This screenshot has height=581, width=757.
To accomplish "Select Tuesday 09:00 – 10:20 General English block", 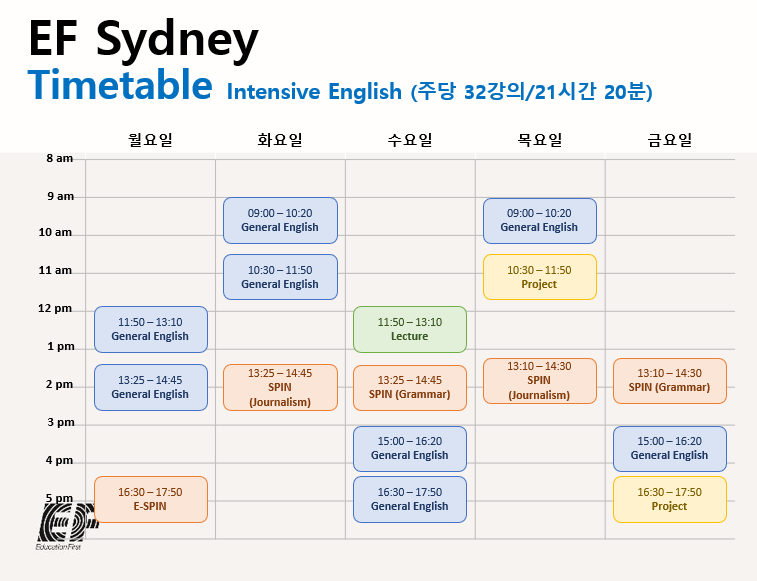I will coord(280,220).
